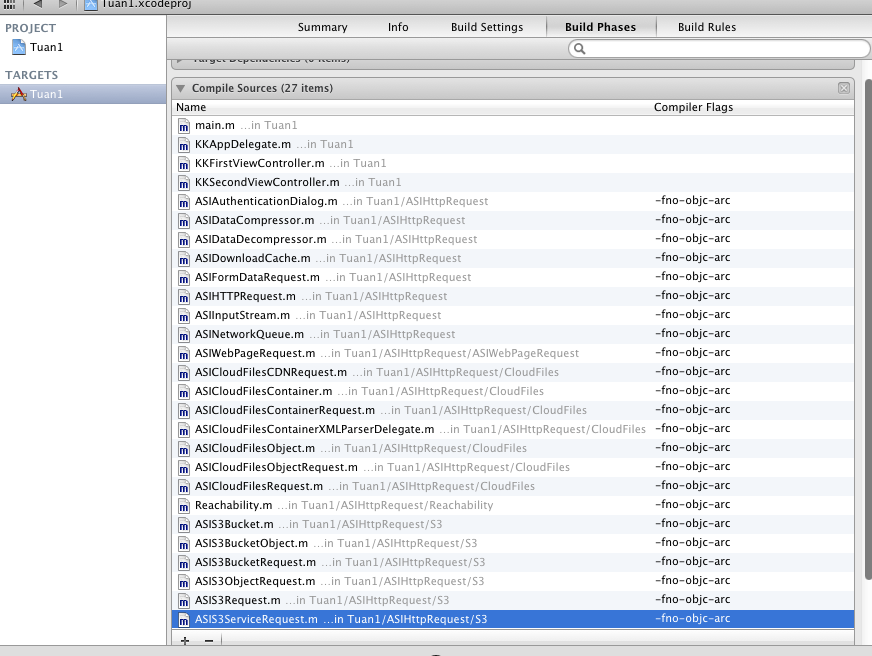Select the ASICloudFilesObject.m row
The width and height of the screenshot is (872, 656).
513,448
